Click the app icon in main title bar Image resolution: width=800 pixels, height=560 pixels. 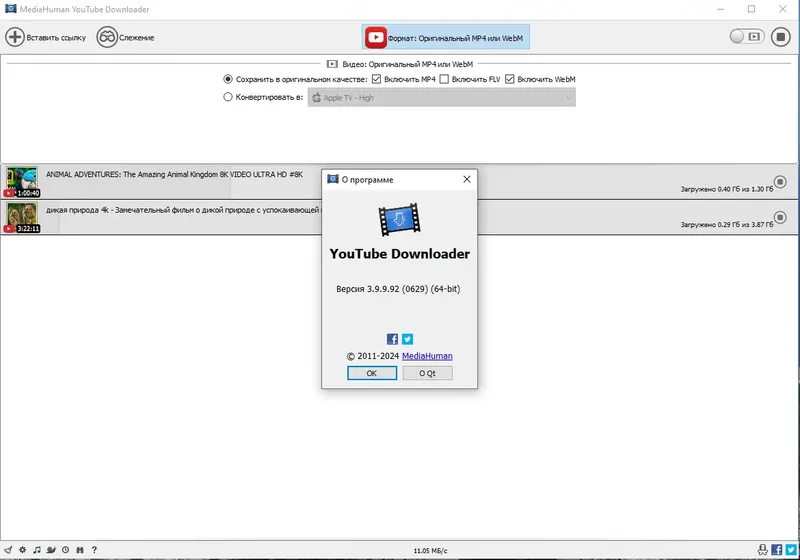pos(10,9)
